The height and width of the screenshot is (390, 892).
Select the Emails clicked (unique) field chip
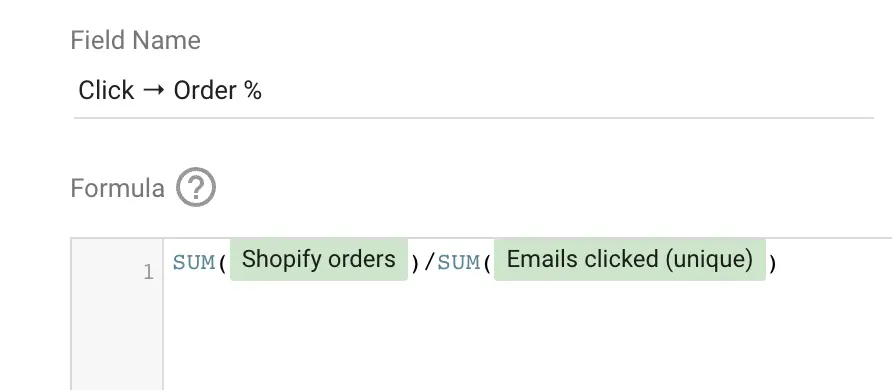pos(630,259)
